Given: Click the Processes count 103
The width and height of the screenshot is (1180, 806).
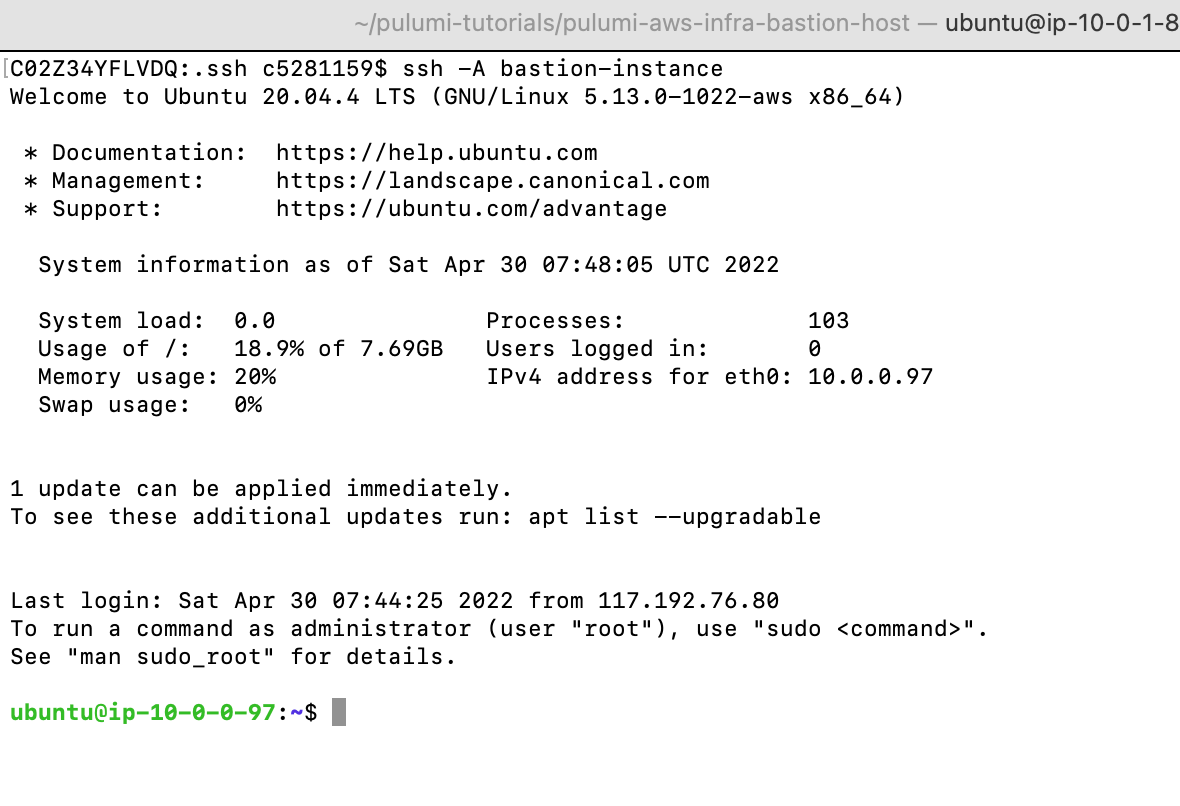Looking at the screenshot, I should (x=828, y=321).
